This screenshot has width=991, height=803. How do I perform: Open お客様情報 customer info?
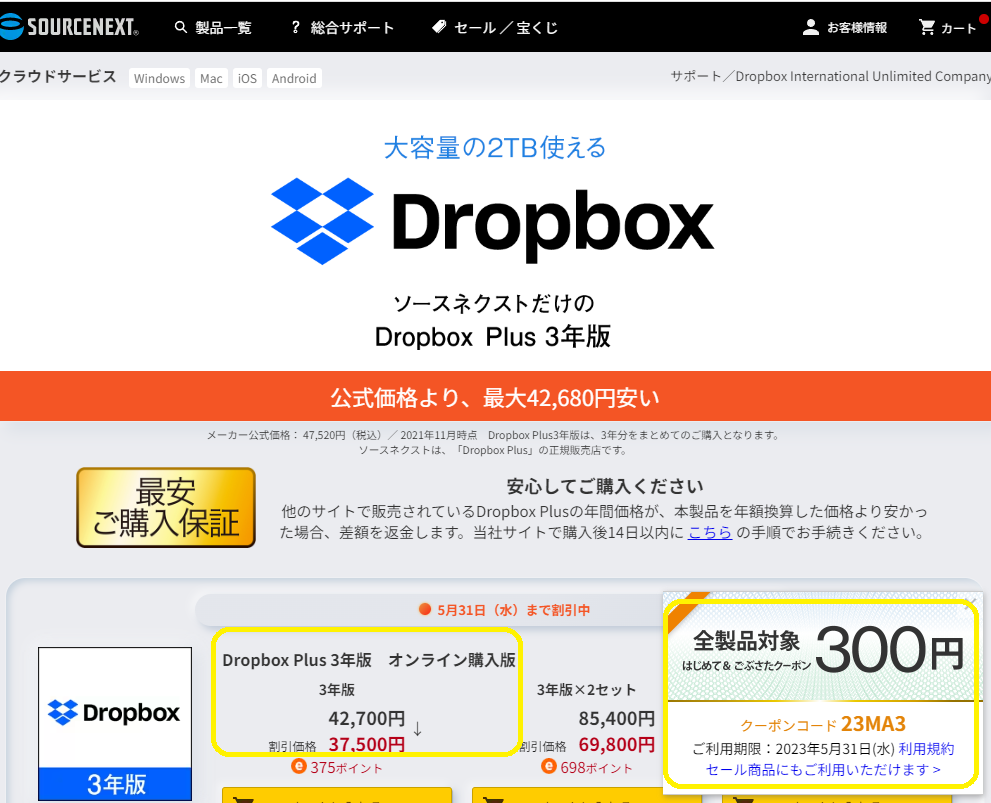856,27
